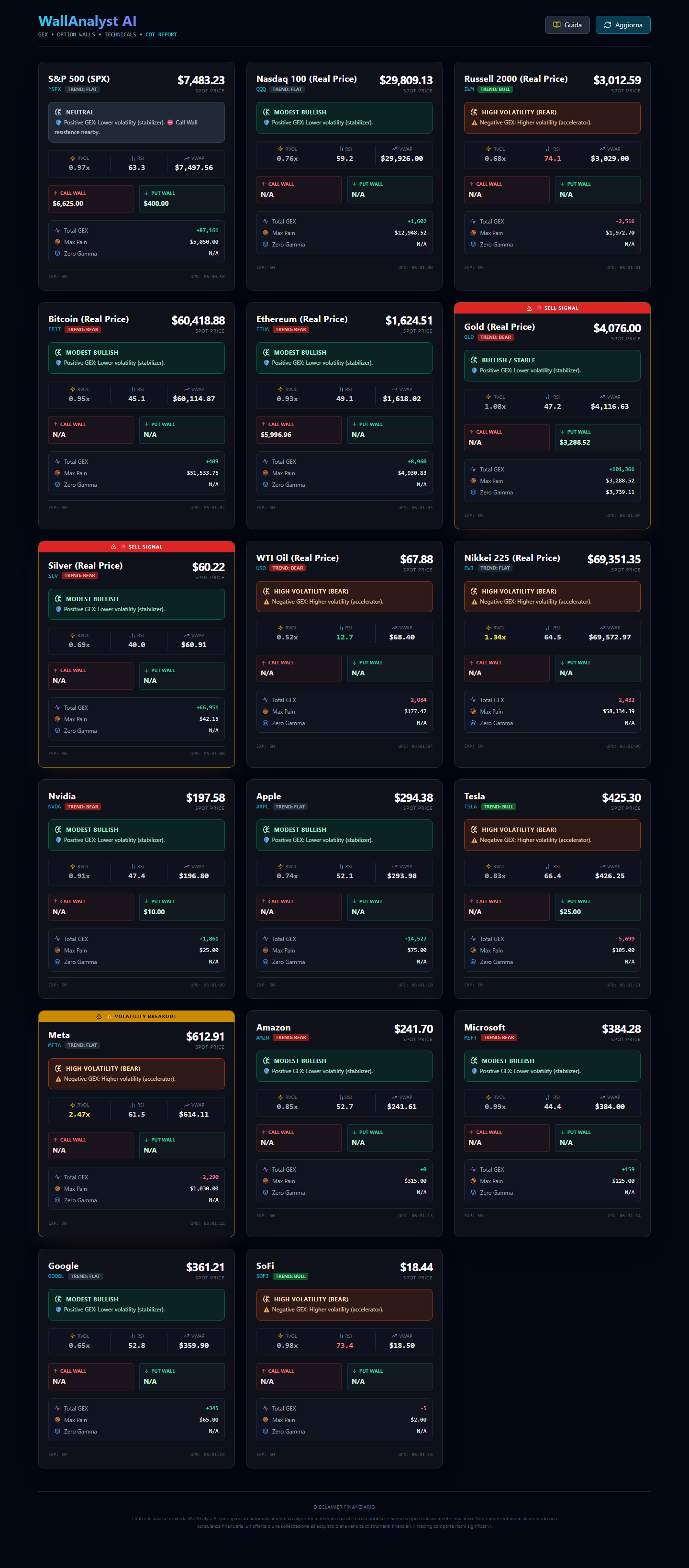The image size is (689, 1568).
Task: Click the Max Pain target icon in Bitcoin card
Action: (x=58, y=473)
